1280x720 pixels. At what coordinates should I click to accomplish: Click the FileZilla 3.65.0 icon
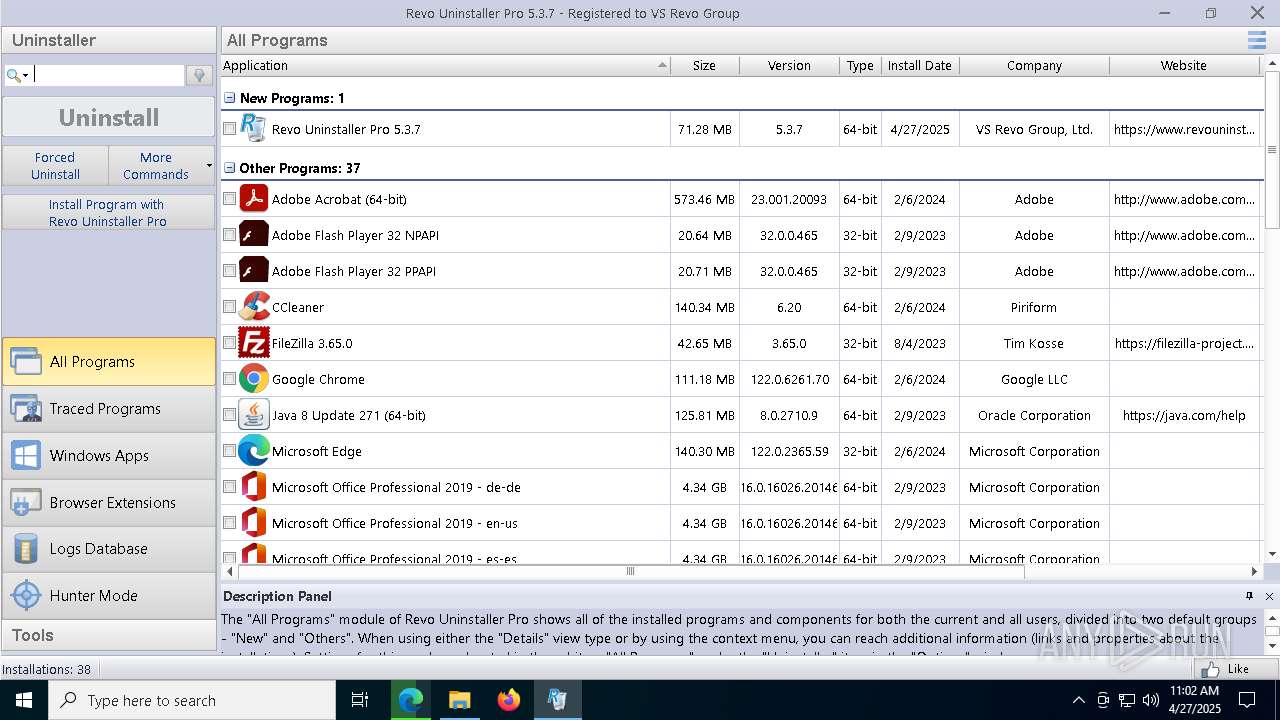tap(253, 342)
